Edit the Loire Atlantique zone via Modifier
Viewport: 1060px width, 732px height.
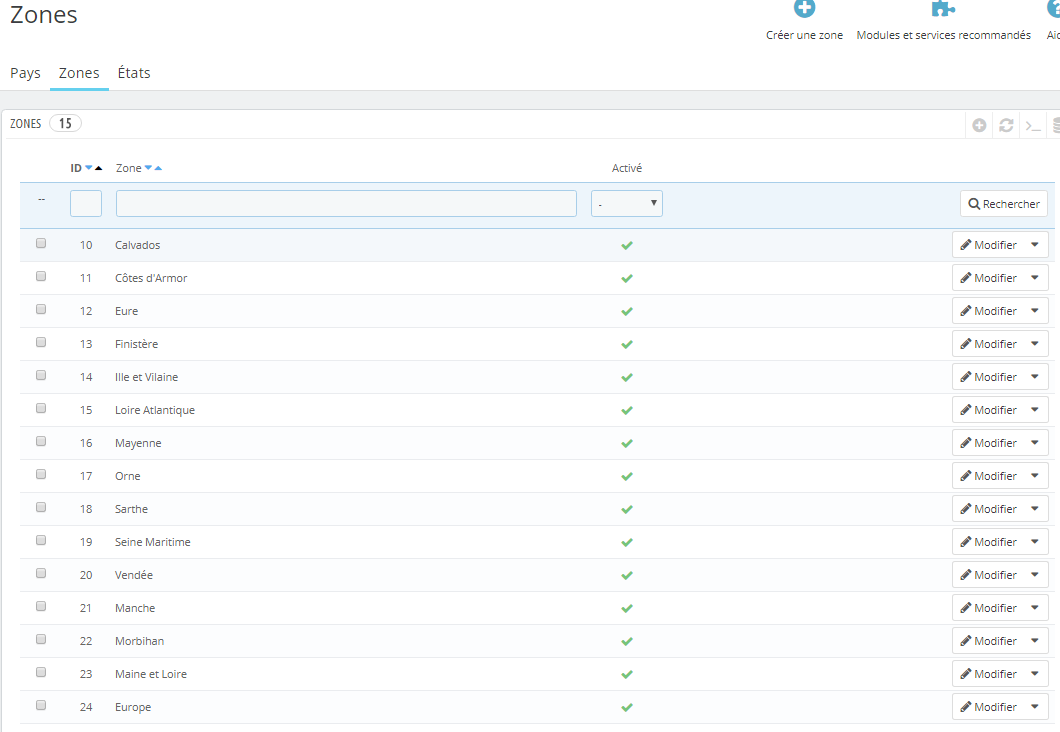click(x=989, y=410)
